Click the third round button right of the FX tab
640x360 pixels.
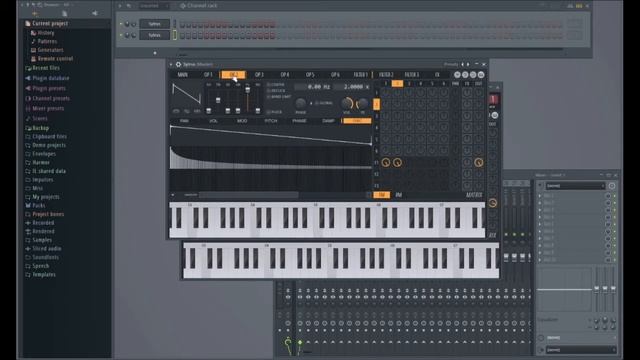(473, 75)
